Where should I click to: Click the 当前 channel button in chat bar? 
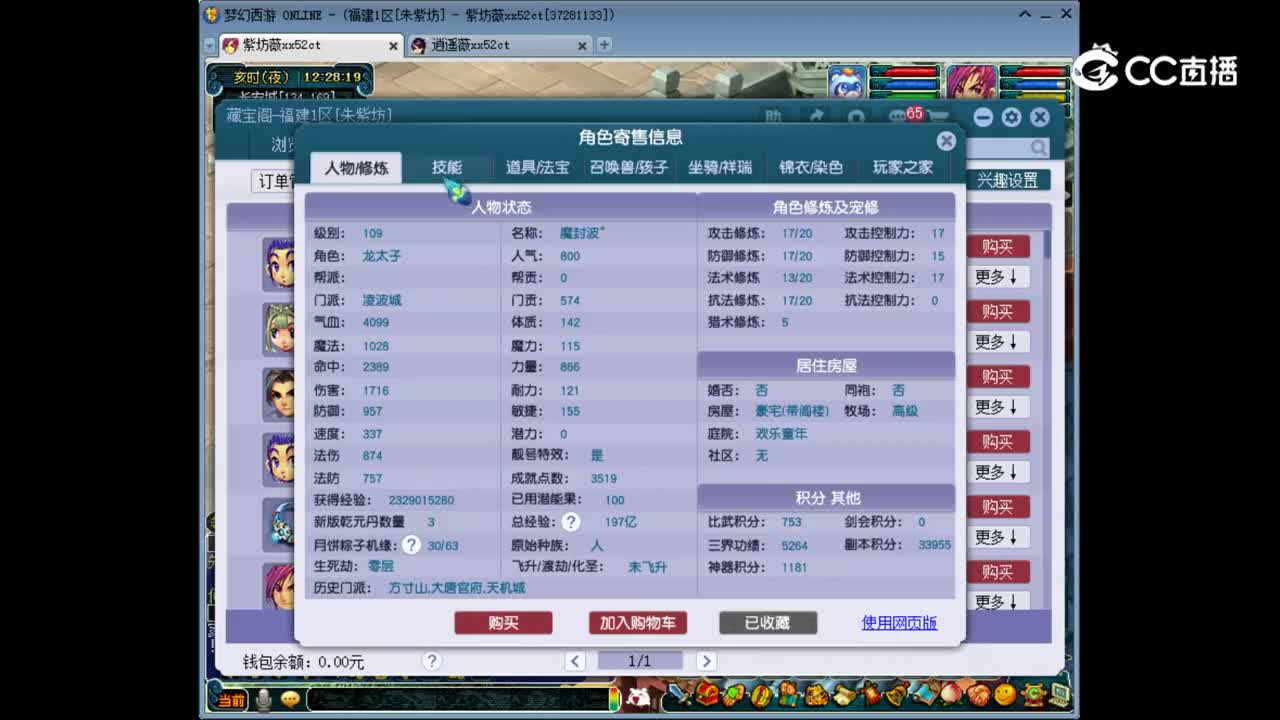(x=232, y=700)
